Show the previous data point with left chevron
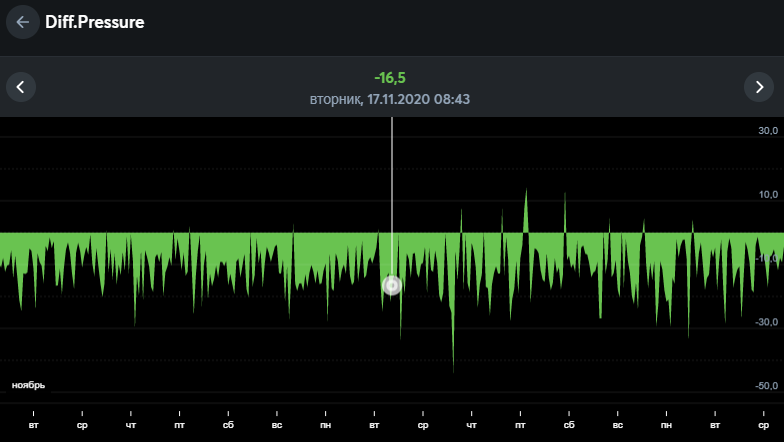Viewport: 784px width, 442px height. tap(20, 87)
